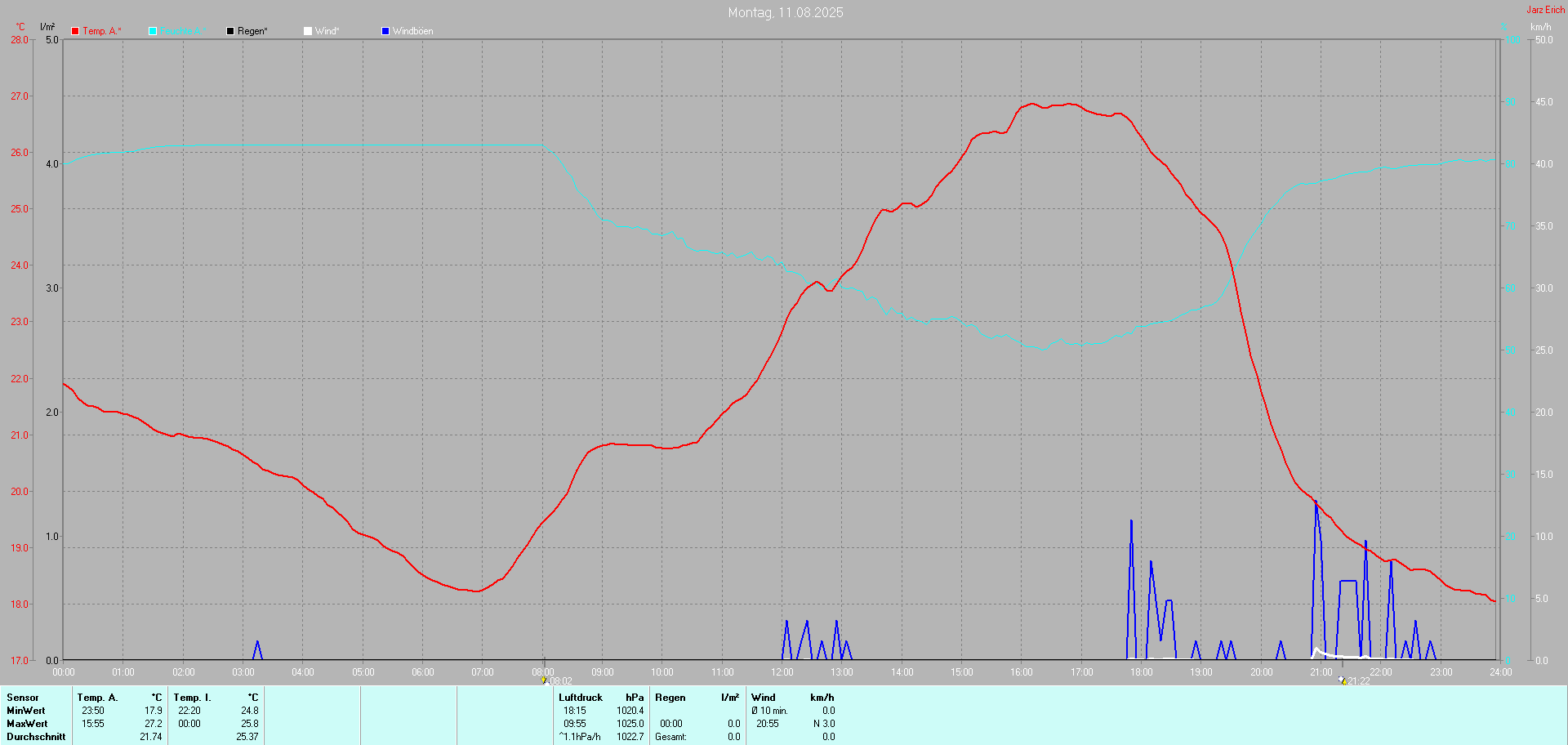Click the 'Jarz Erich' author label
Image resolution: width=1568 pixels, height=745 pixels.
1546,10
